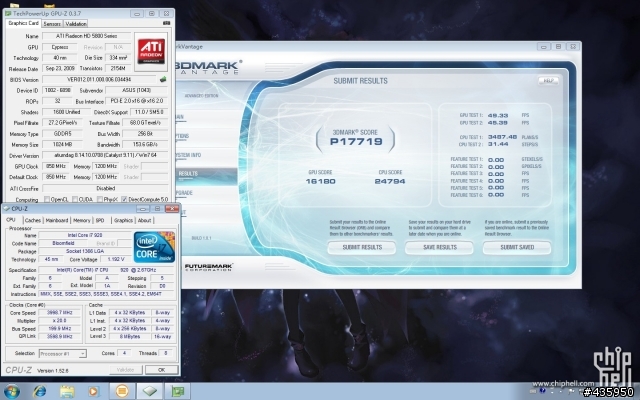Switch to GPU-Z Validation tab

[x=76, y=24]
